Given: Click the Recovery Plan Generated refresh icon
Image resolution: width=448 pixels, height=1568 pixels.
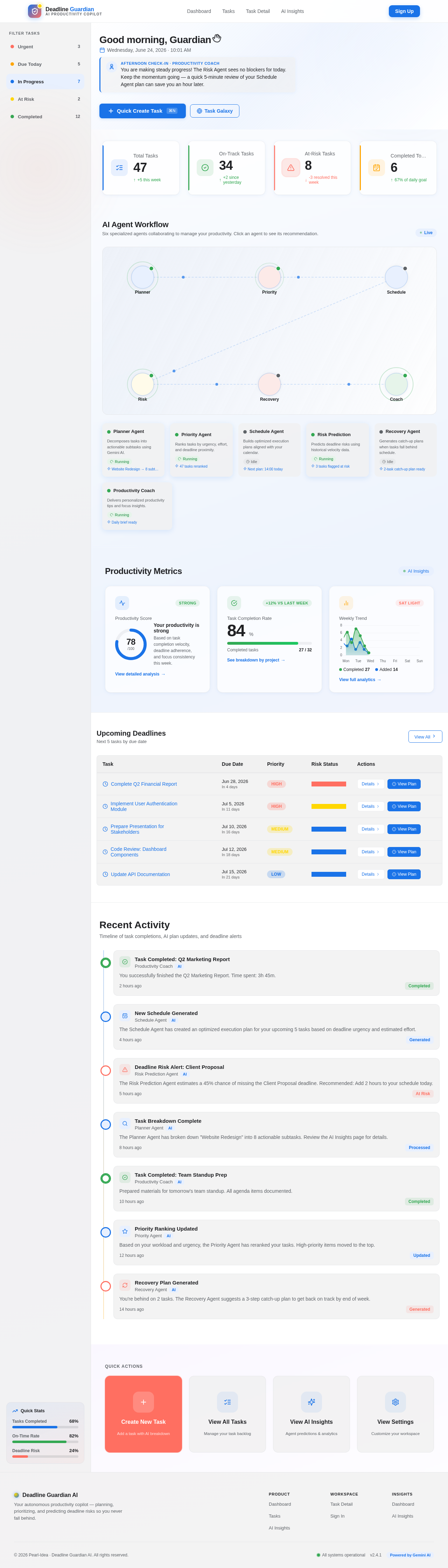Looking at the screenshot, I should 125,1285.
